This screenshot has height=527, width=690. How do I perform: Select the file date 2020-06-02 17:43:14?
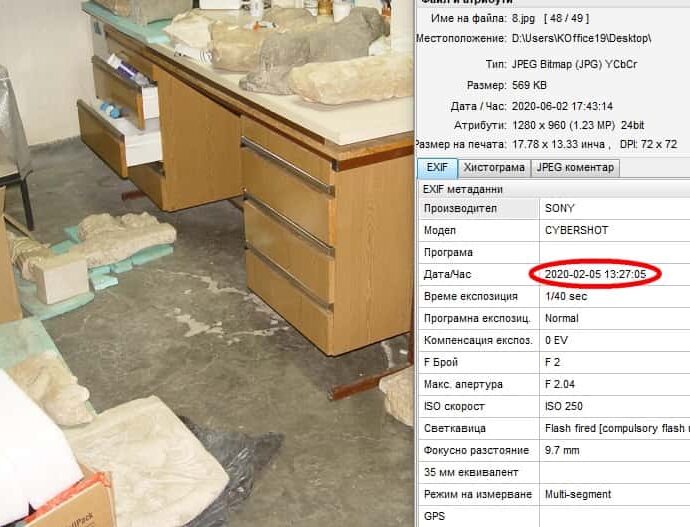pos(562,106)
